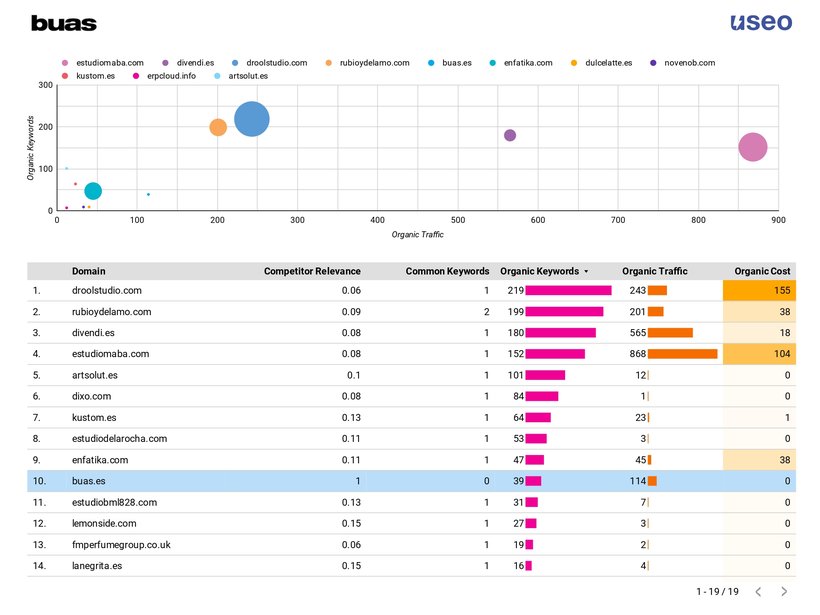This screenshot has width=820, height=615.
Task: Click the purple divendi.es bubble
Action: pyautogui.click(x=510, y=135)
